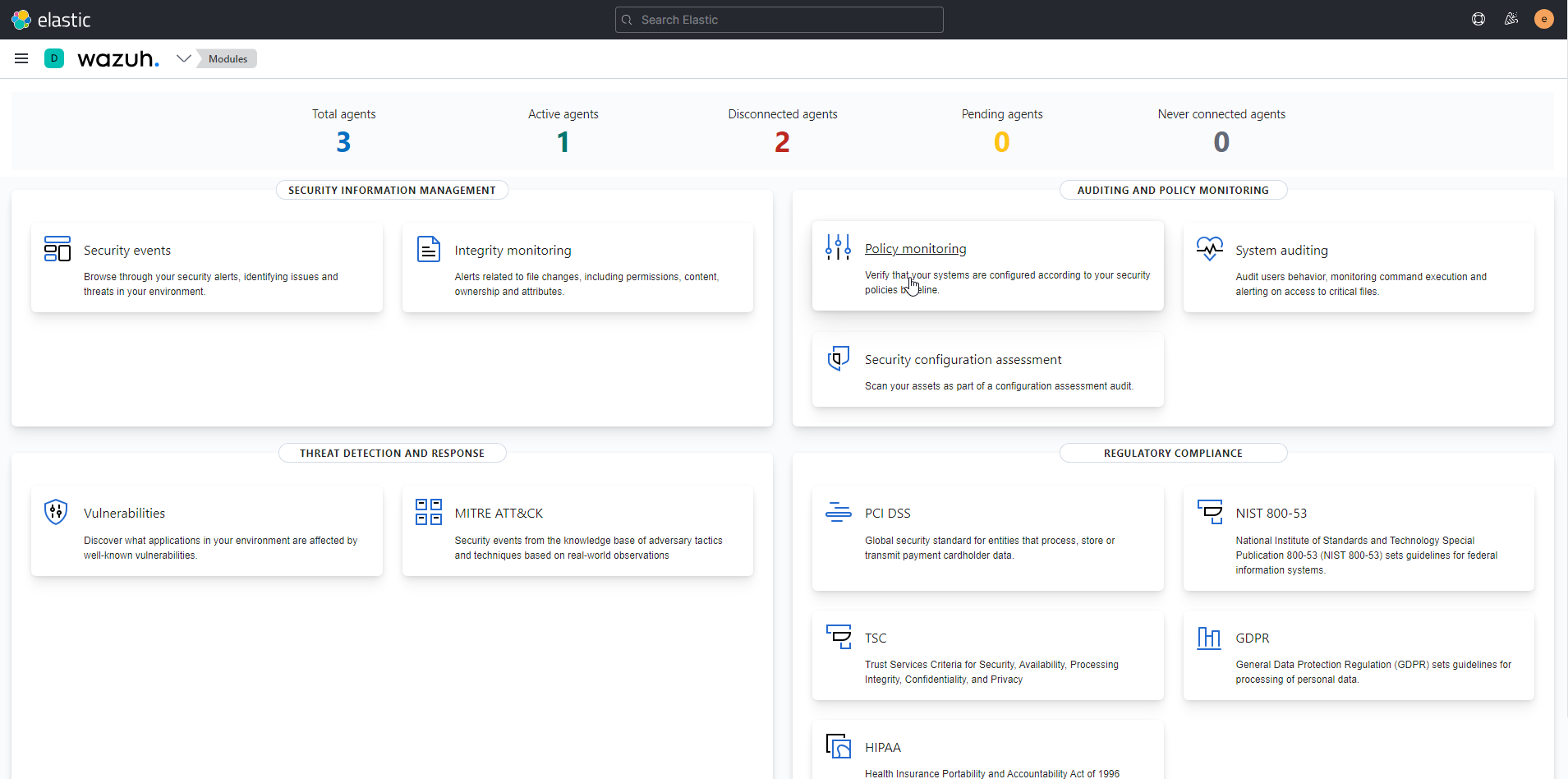Open Security configuration assessment module

[x=963, y=360]
